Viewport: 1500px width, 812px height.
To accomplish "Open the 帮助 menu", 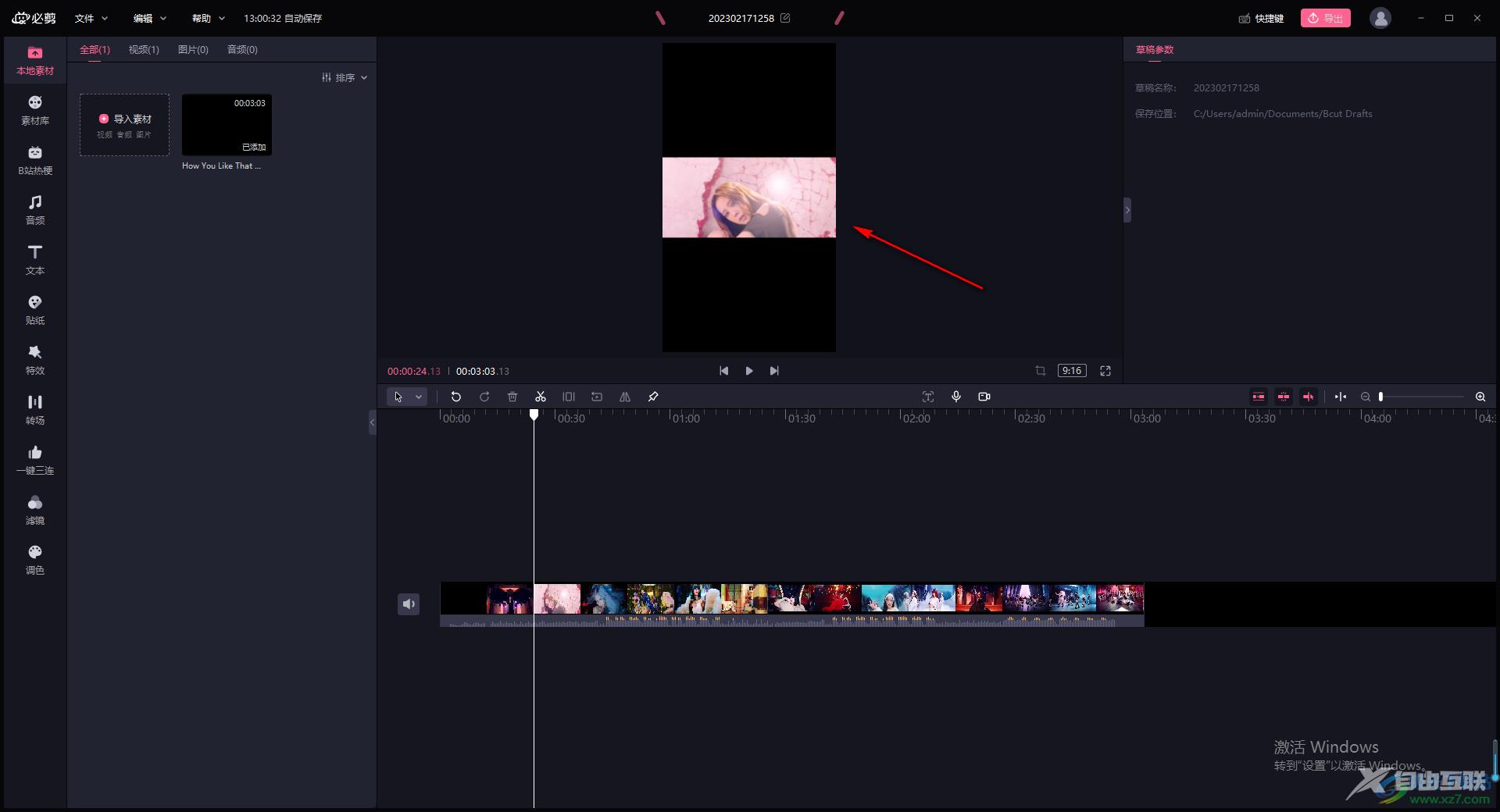I will coord(209,18).
